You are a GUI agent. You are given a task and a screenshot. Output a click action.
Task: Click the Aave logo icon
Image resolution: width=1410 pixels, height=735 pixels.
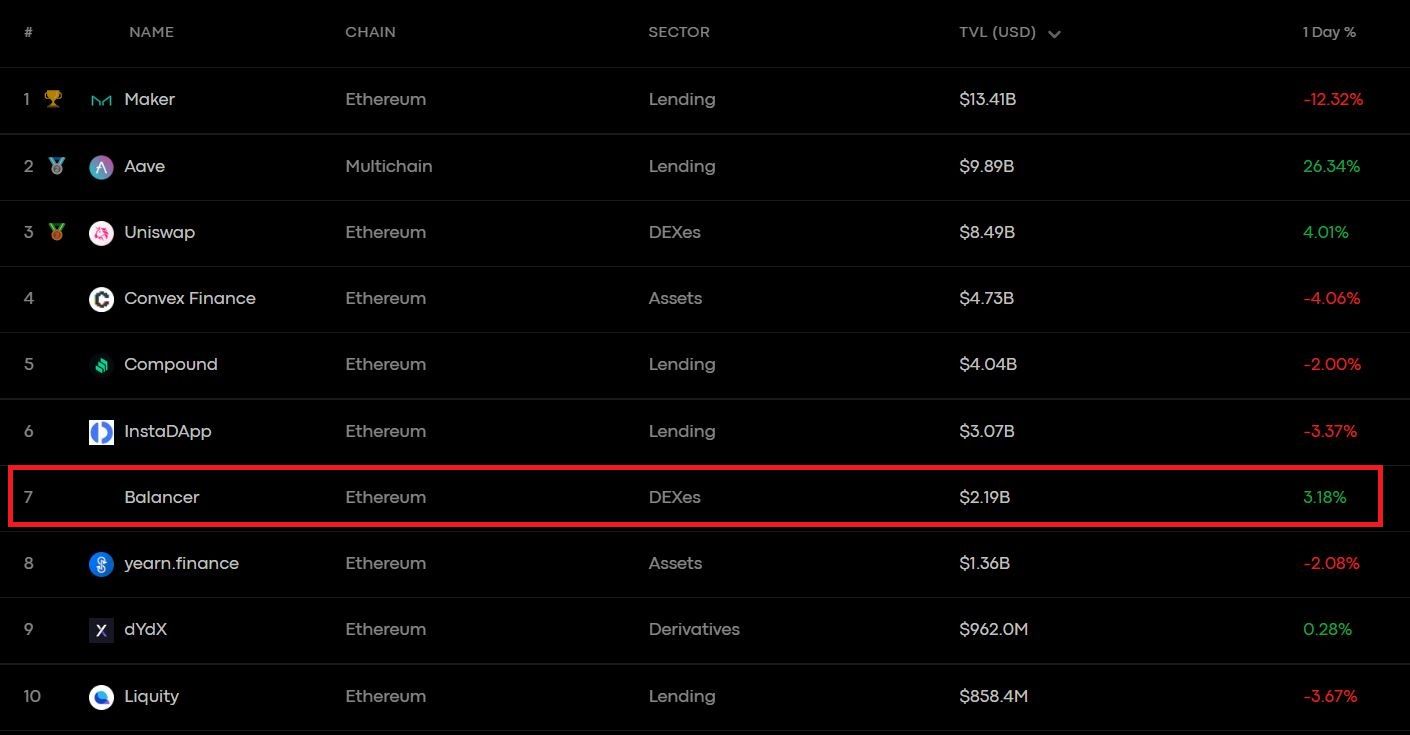coord(101,167)
